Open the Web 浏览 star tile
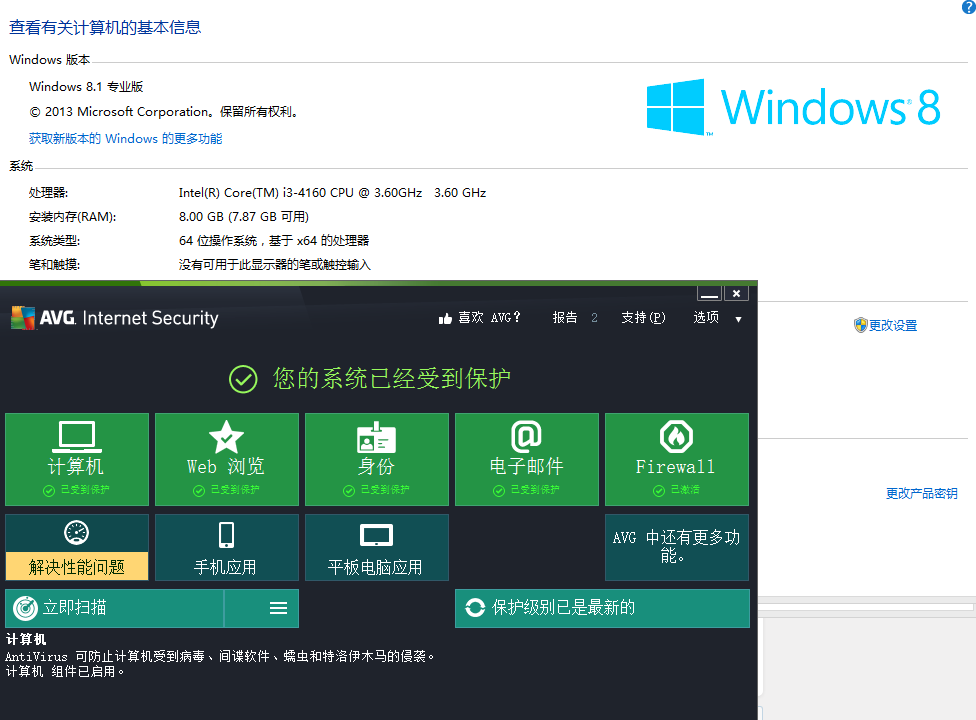Image resolution: width=976 pixels, height=720 pixels. coord(227,459)
